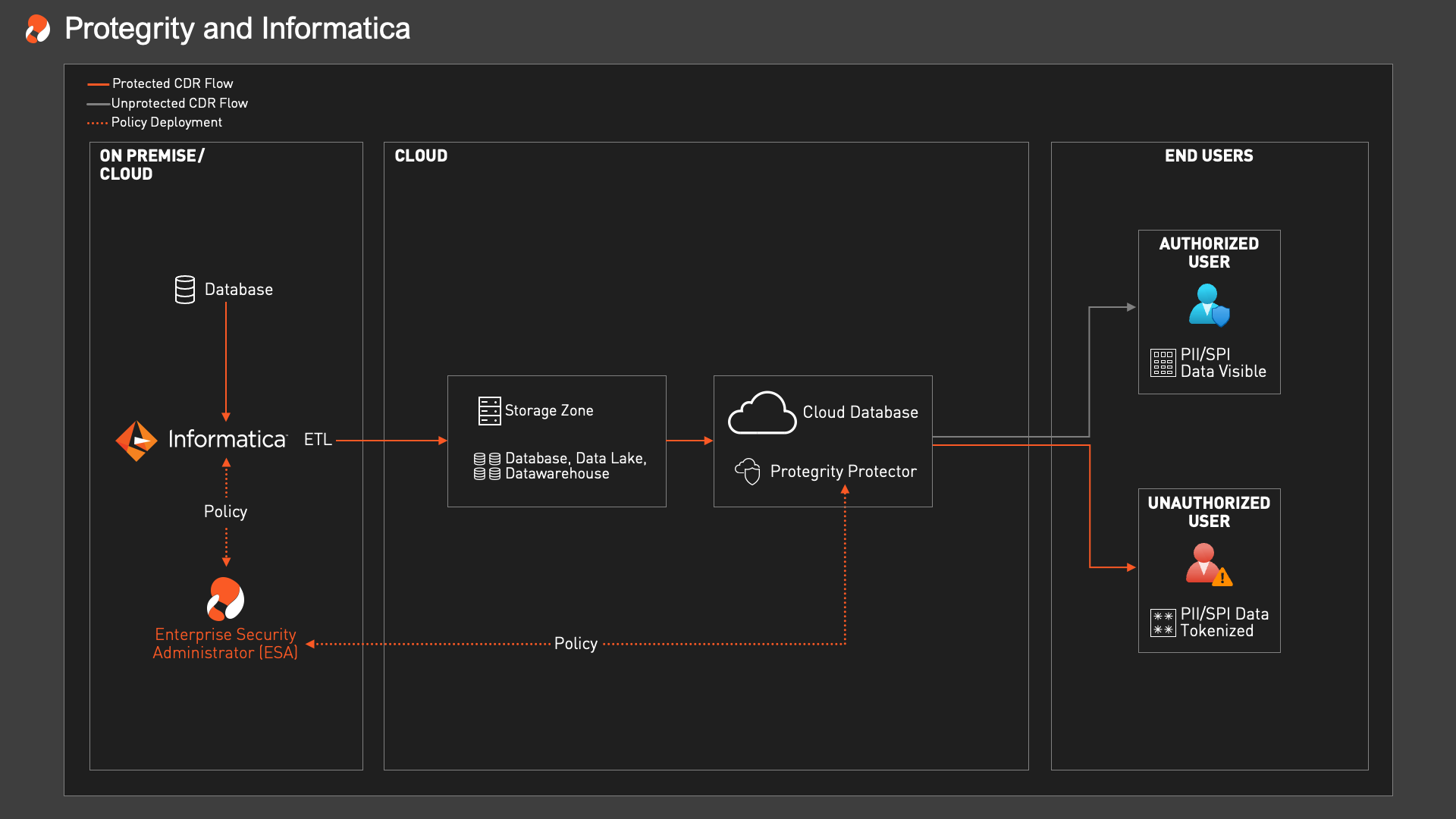Click the unauthorized user warning avatar icon
1456x819 pixels.
pyautogui.click(x=1209, y=565)
